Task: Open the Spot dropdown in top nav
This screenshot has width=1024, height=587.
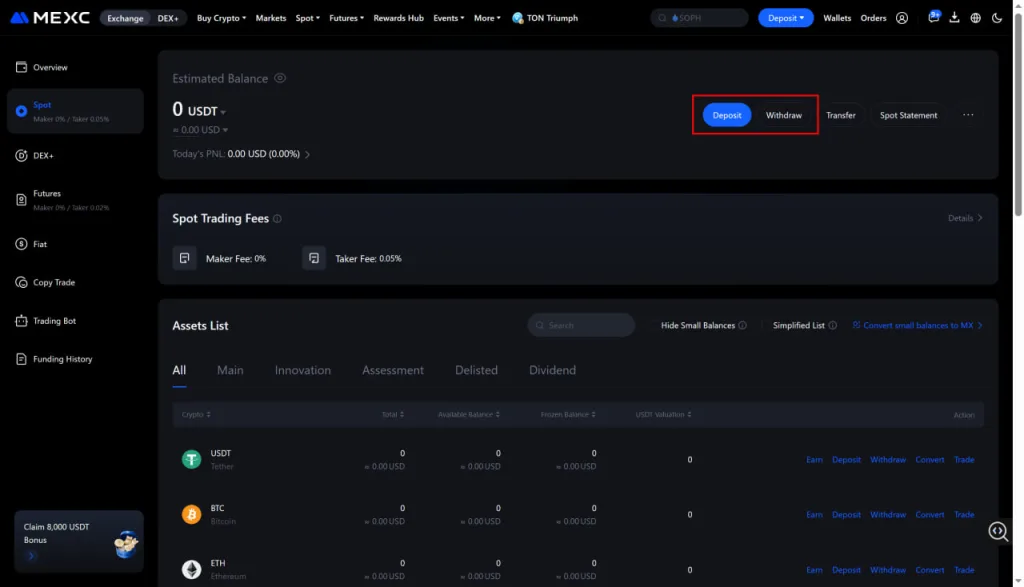Action: (308, 18)
